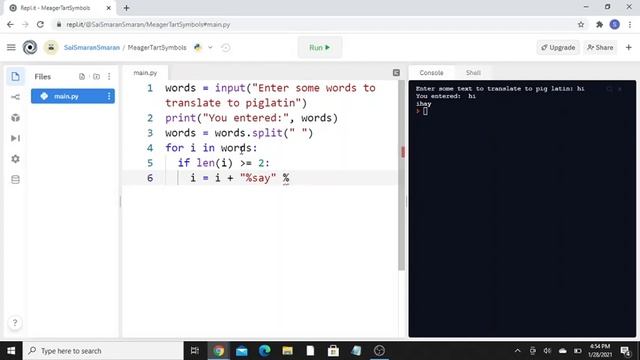Open the user avatar next to SaiSmaranSmaran
Screen dimensions: 640x360
(x=51, y=47)
